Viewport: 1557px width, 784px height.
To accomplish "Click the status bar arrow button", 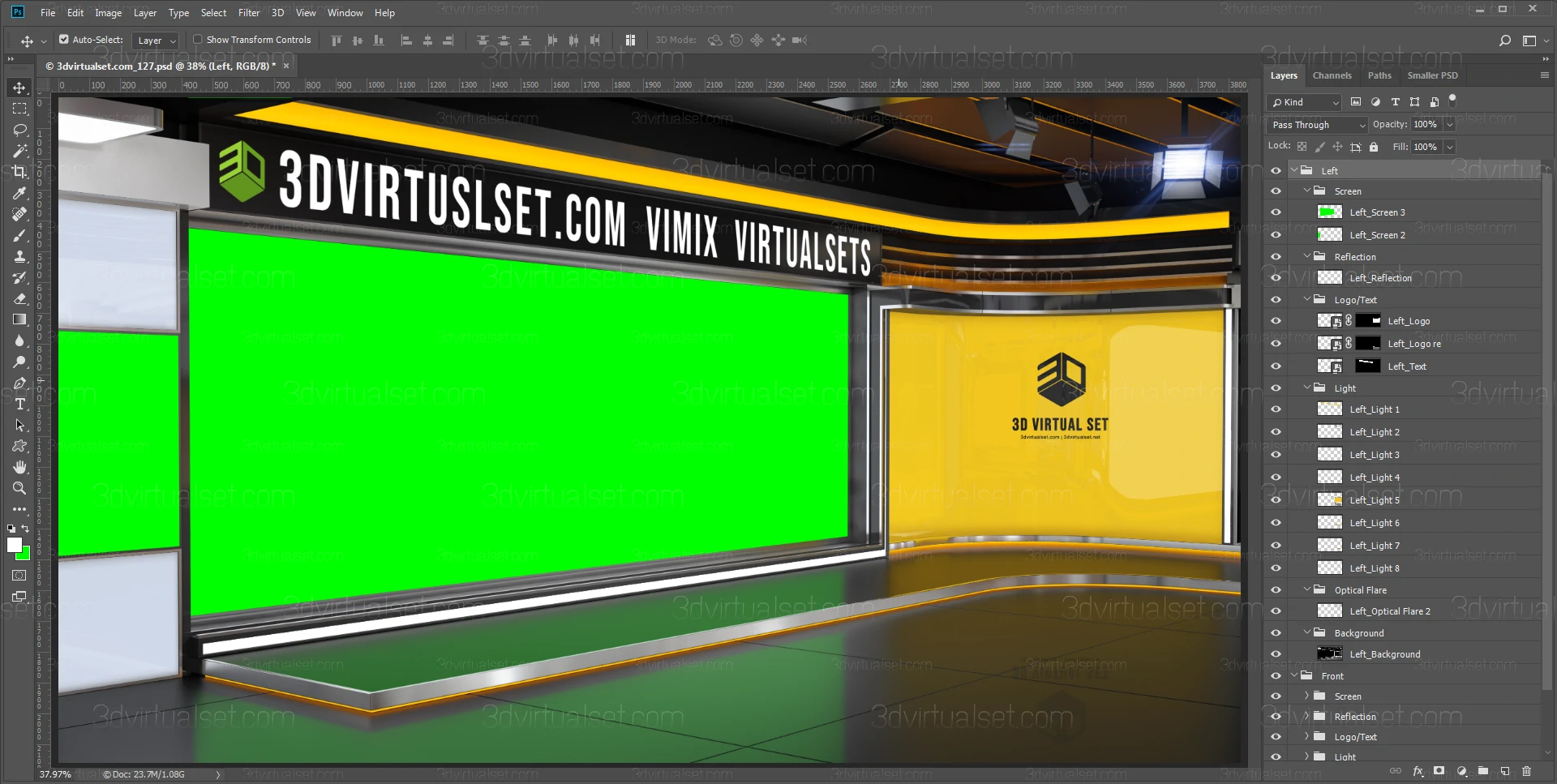I will [218, 774].
